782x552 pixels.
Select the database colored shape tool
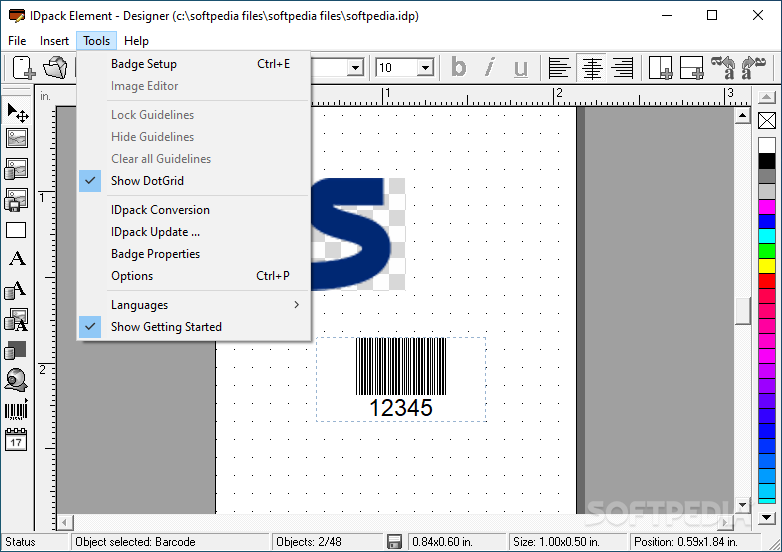[15, 350]
